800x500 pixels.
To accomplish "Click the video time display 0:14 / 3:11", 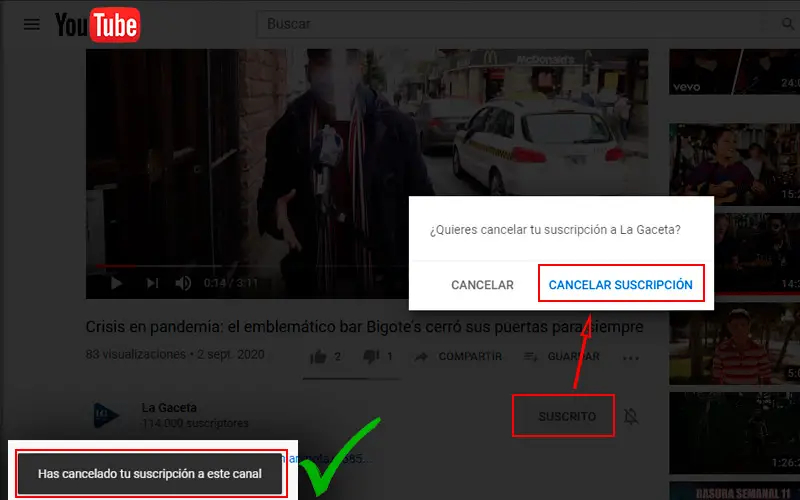I will [x=231, y=283].
